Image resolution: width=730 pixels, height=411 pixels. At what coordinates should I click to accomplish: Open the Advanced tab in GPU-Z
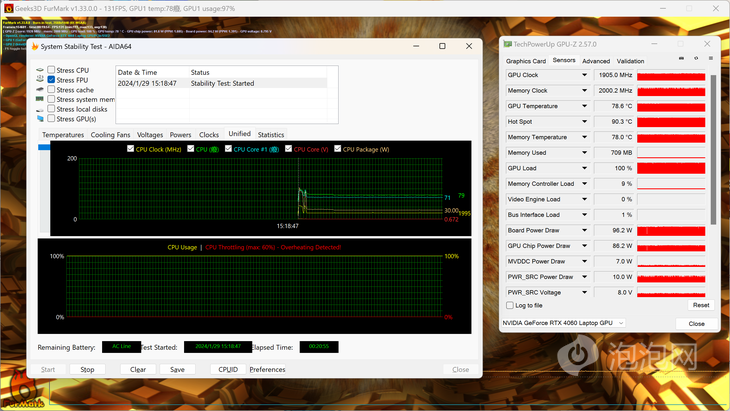tap(596, 61)
